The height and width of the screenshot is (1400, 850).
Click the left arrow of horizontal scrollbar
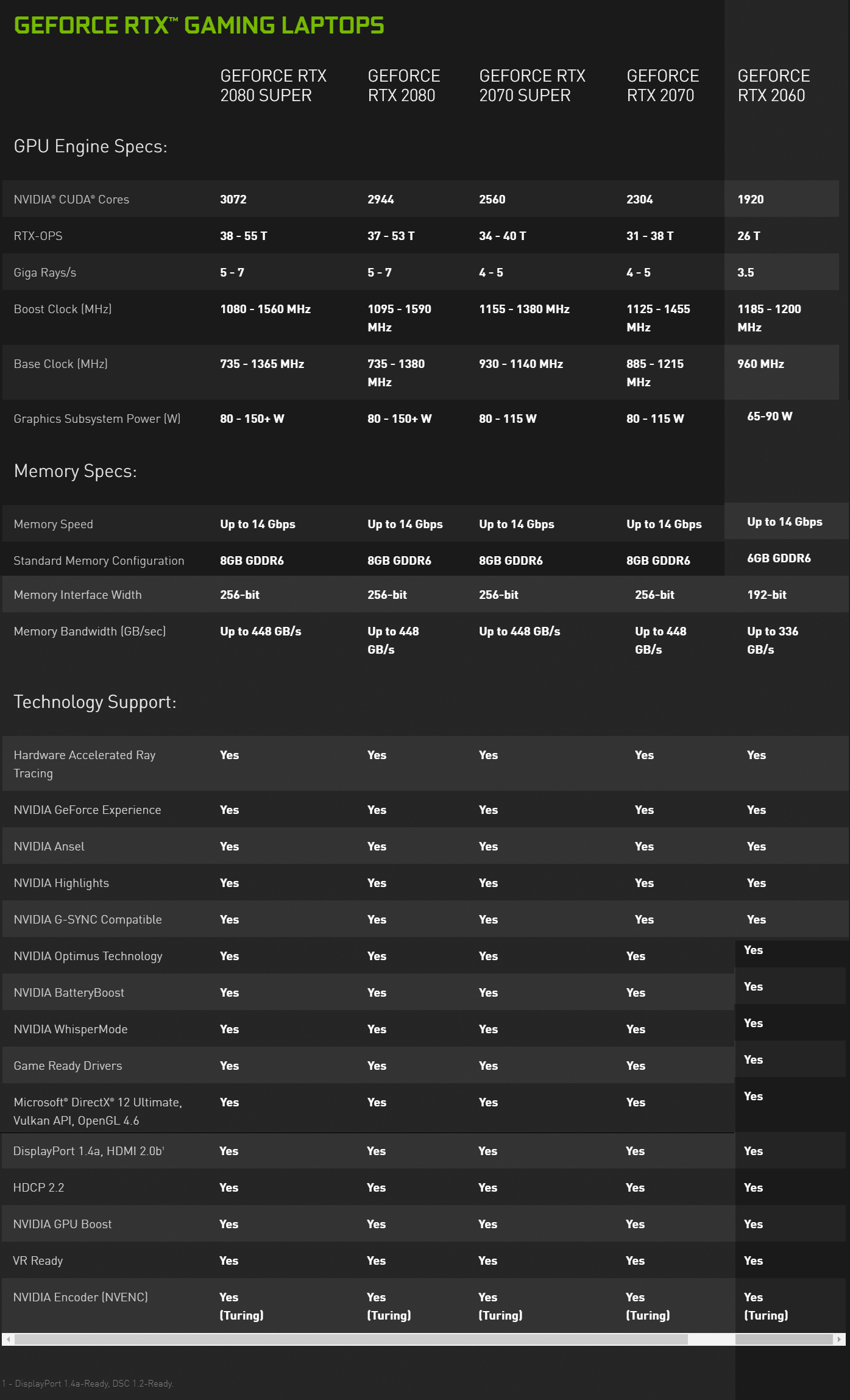(8, 1339)
